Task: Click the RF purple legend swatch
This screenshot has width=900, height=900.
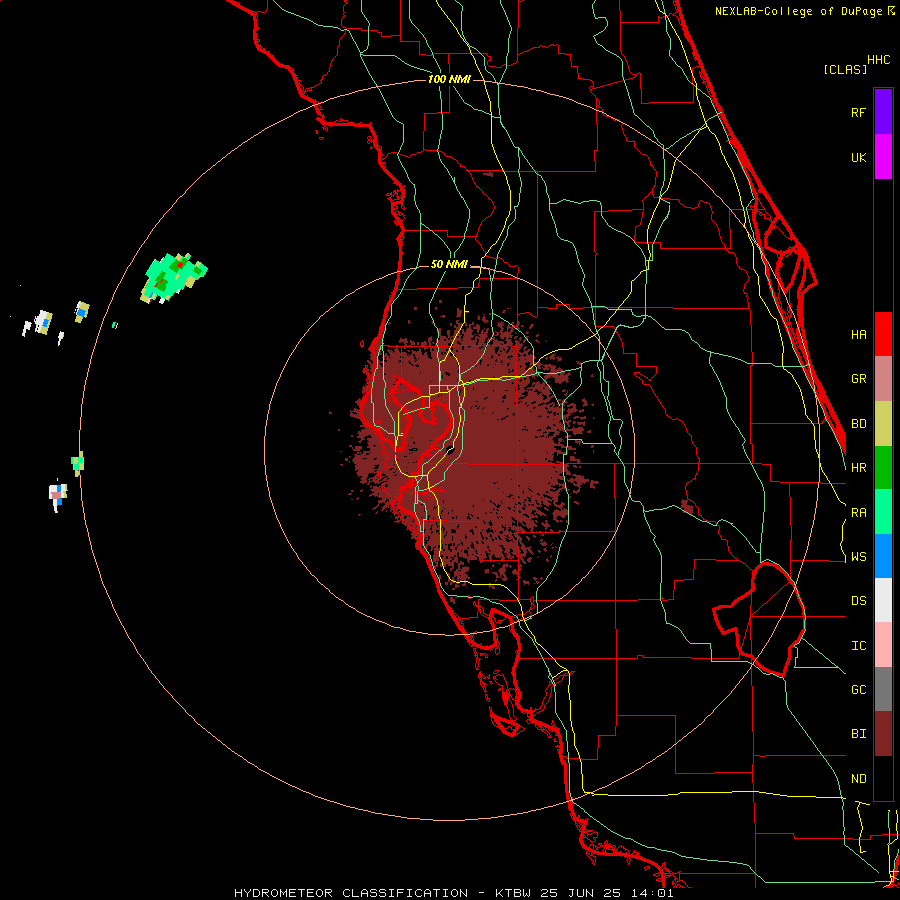Action: (883, 112)
